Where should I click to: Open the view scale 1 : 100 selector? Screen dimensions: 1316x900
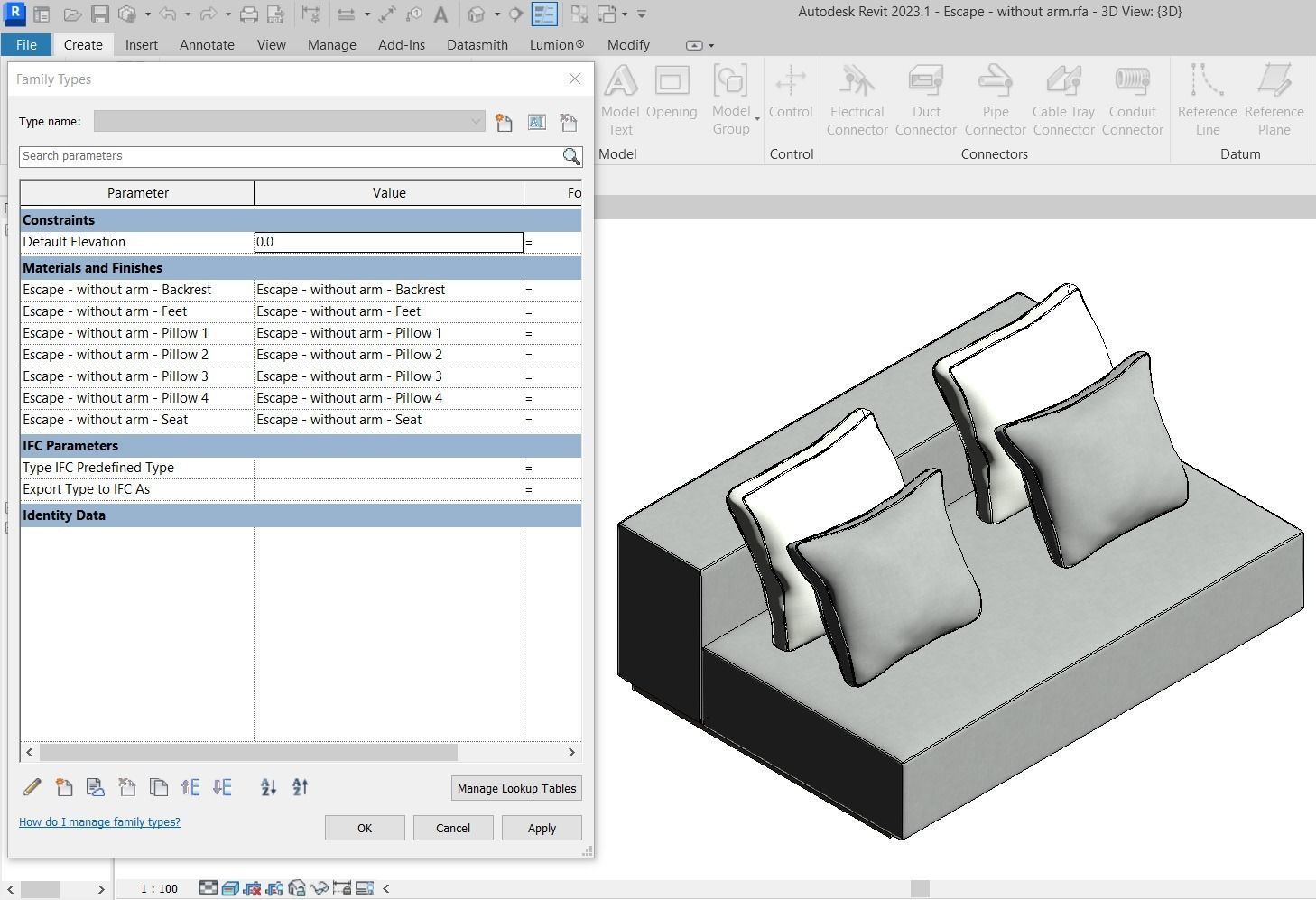pos(159,889)
